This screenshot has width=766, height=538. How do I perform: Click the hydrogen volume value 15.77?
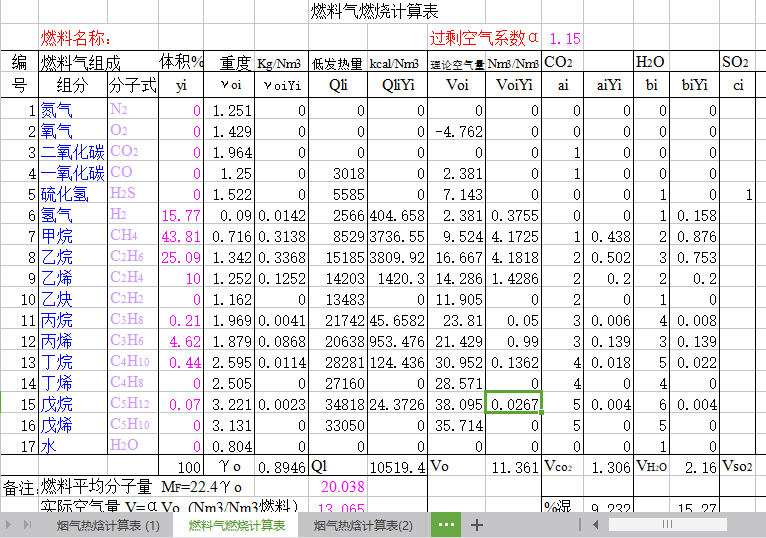tap(181, 215)
